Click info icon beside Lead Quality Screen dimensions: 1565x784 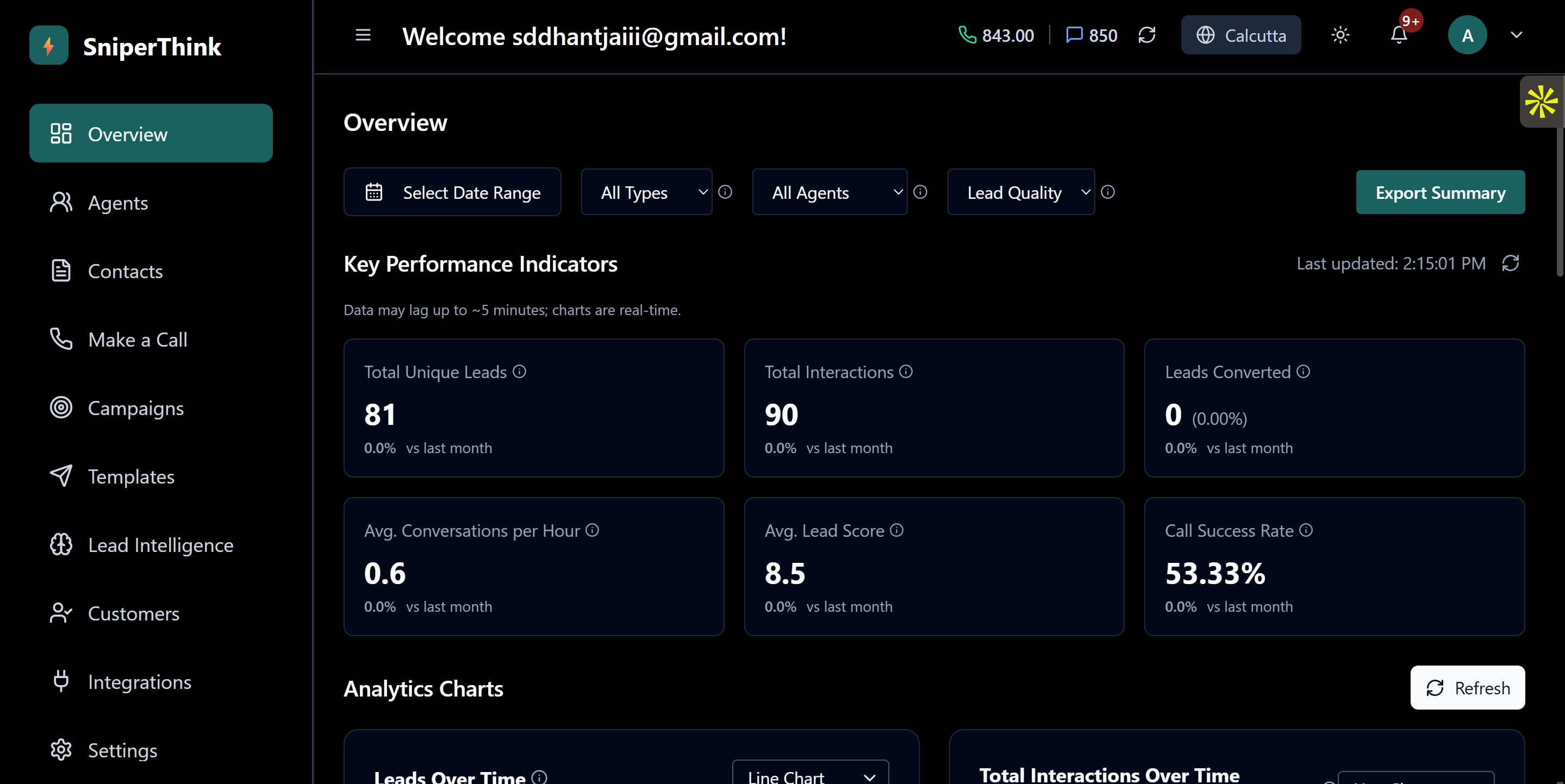1107,192
